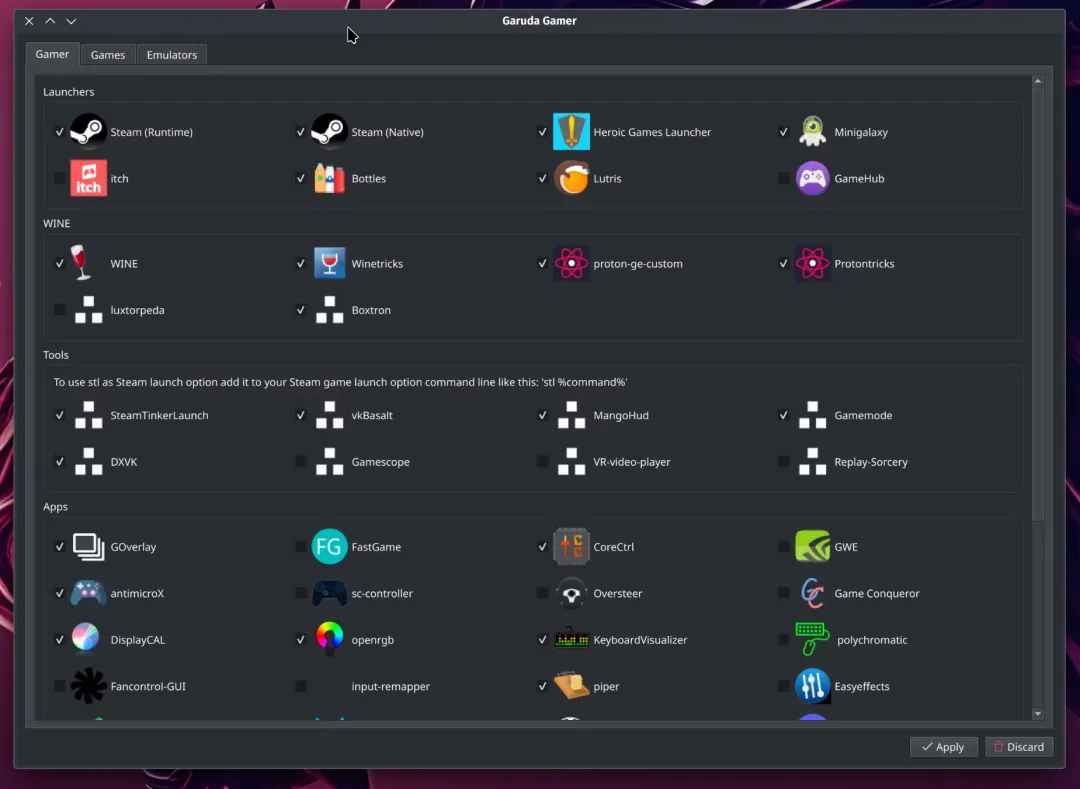Viewport: 1080px width, 789px height.
Task: Click the Boxtron blocks icon
Action: [329, 310]
